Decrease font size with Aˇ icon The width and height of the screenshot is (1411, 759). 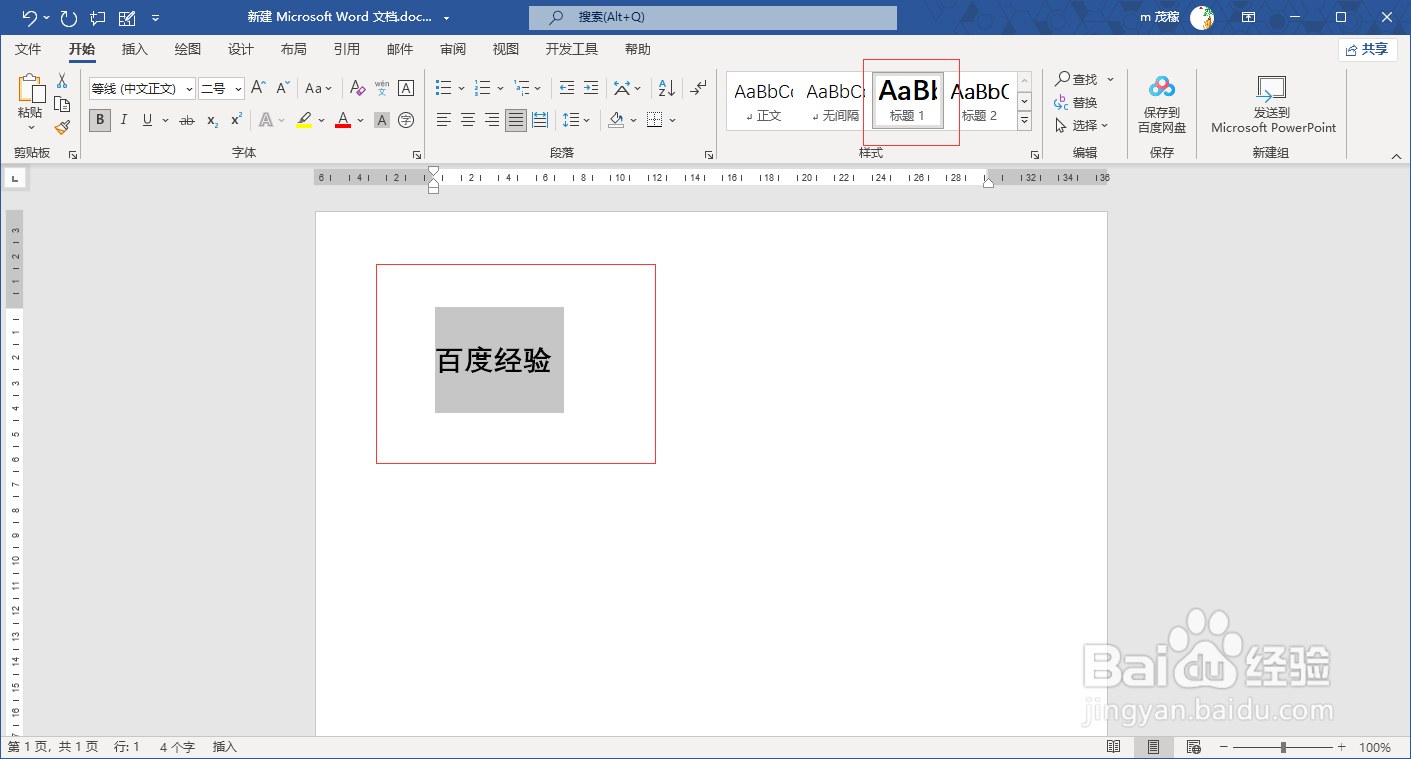[x=283, y=88]
